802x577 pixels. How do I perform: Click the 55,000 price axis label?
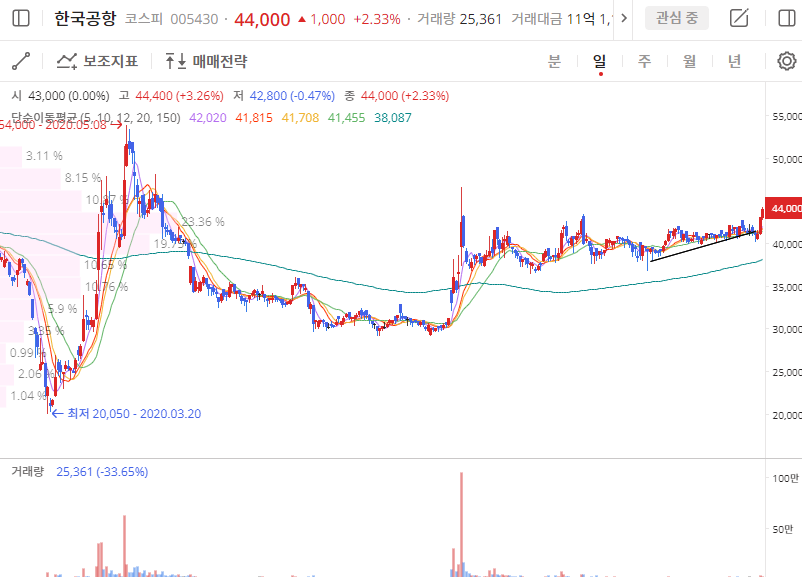(x=787, y=117)
